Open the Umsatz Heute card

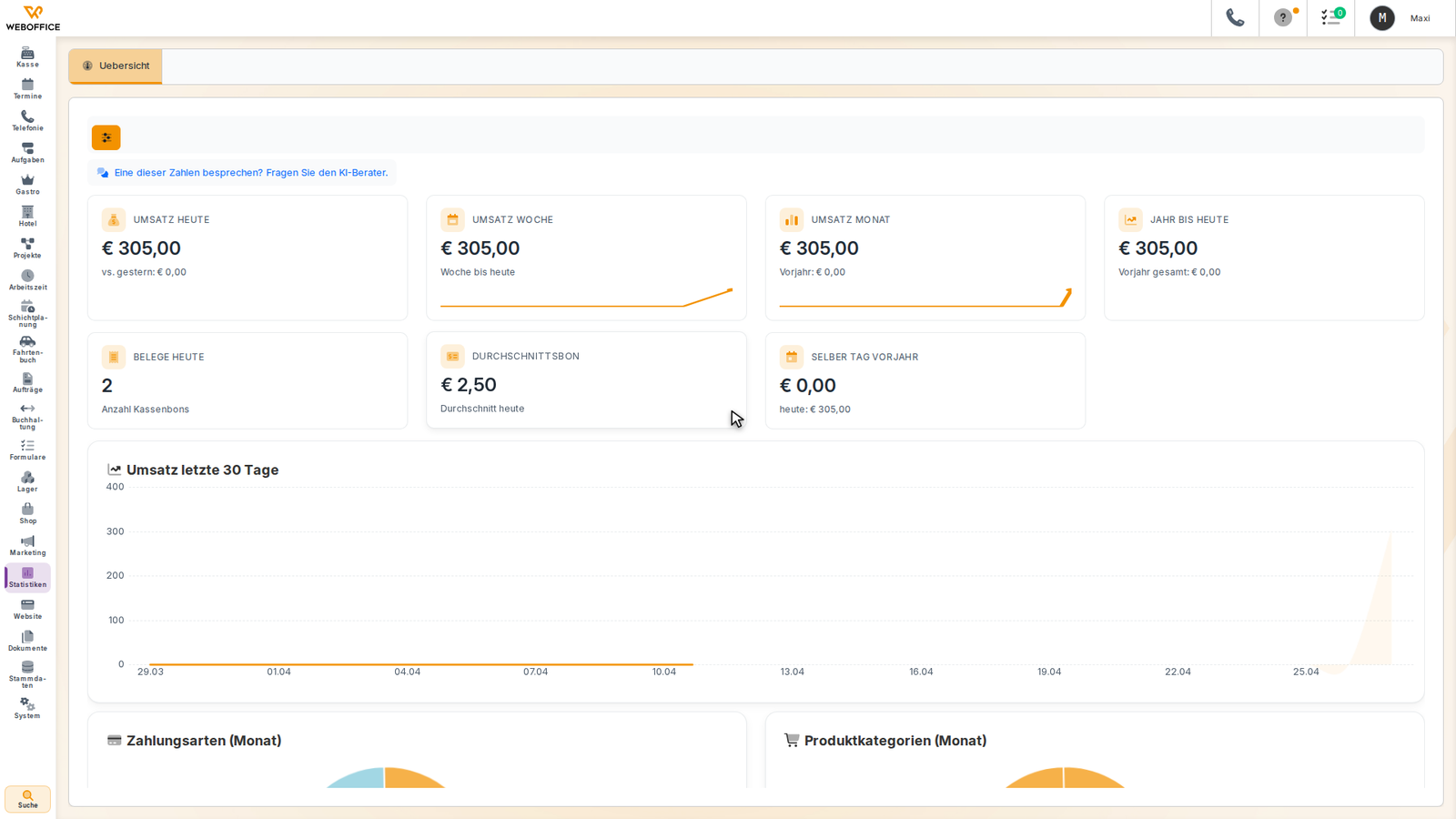point(248,258)
